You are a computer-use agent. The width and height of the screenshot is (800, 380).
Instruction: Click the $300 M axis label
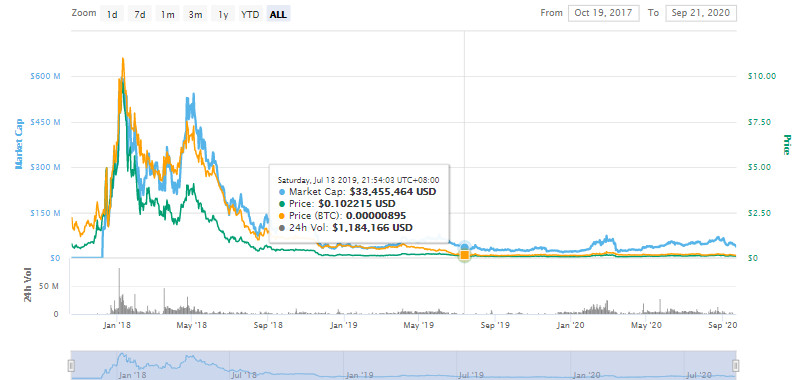45,167
